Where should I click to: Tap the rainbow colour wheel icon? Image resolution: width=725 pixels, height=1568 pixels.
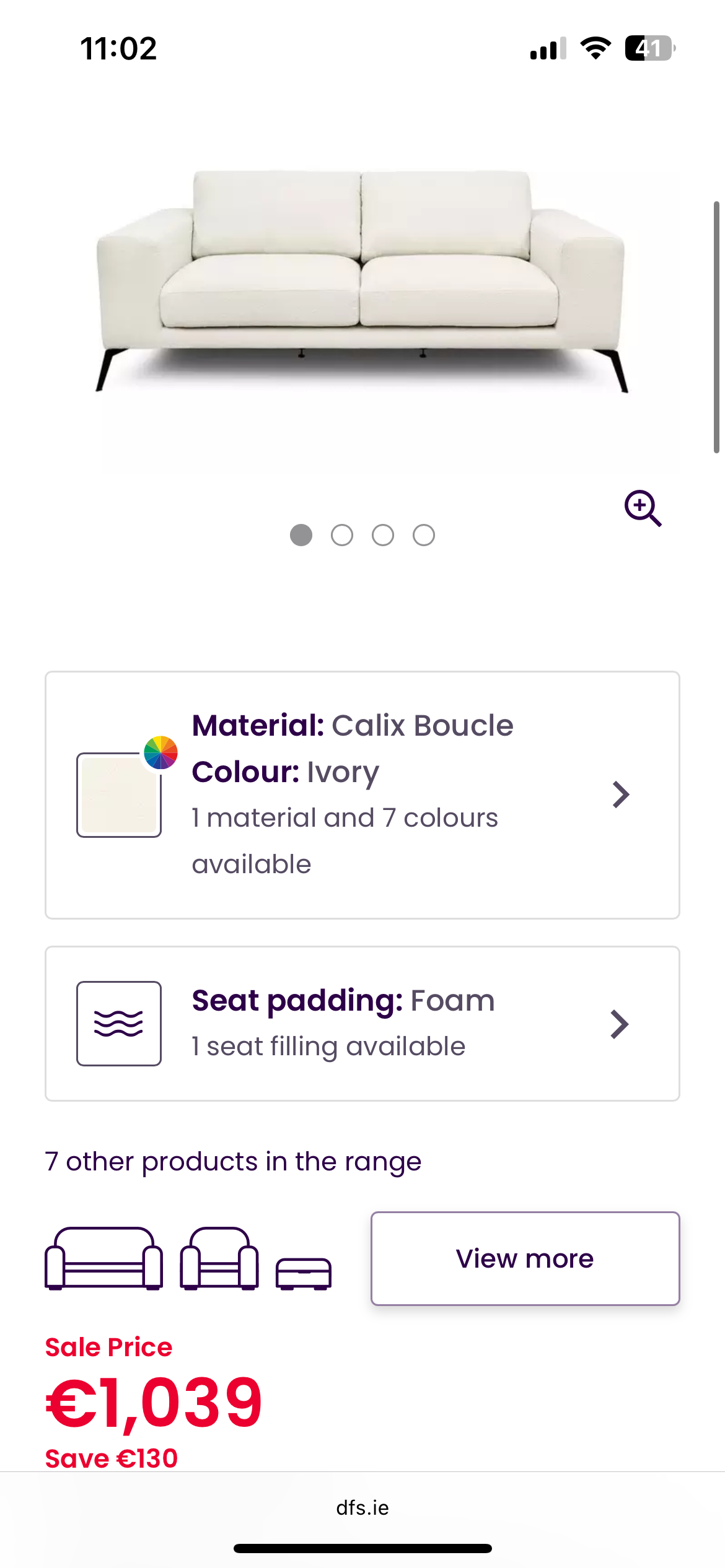tap(160, 752)
